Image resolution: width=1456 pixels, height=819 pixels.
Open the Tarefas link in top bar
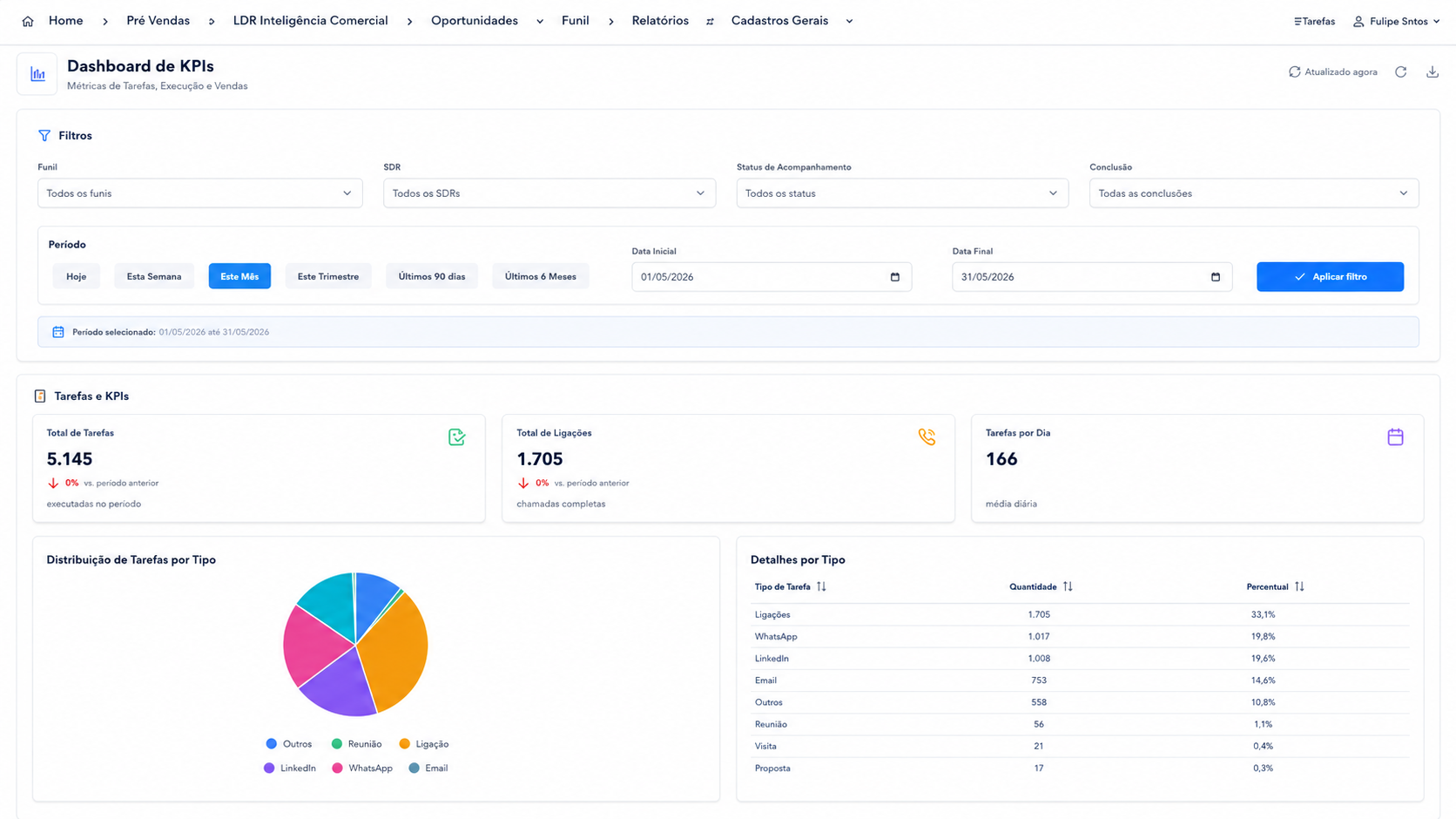pos(1314,21)
